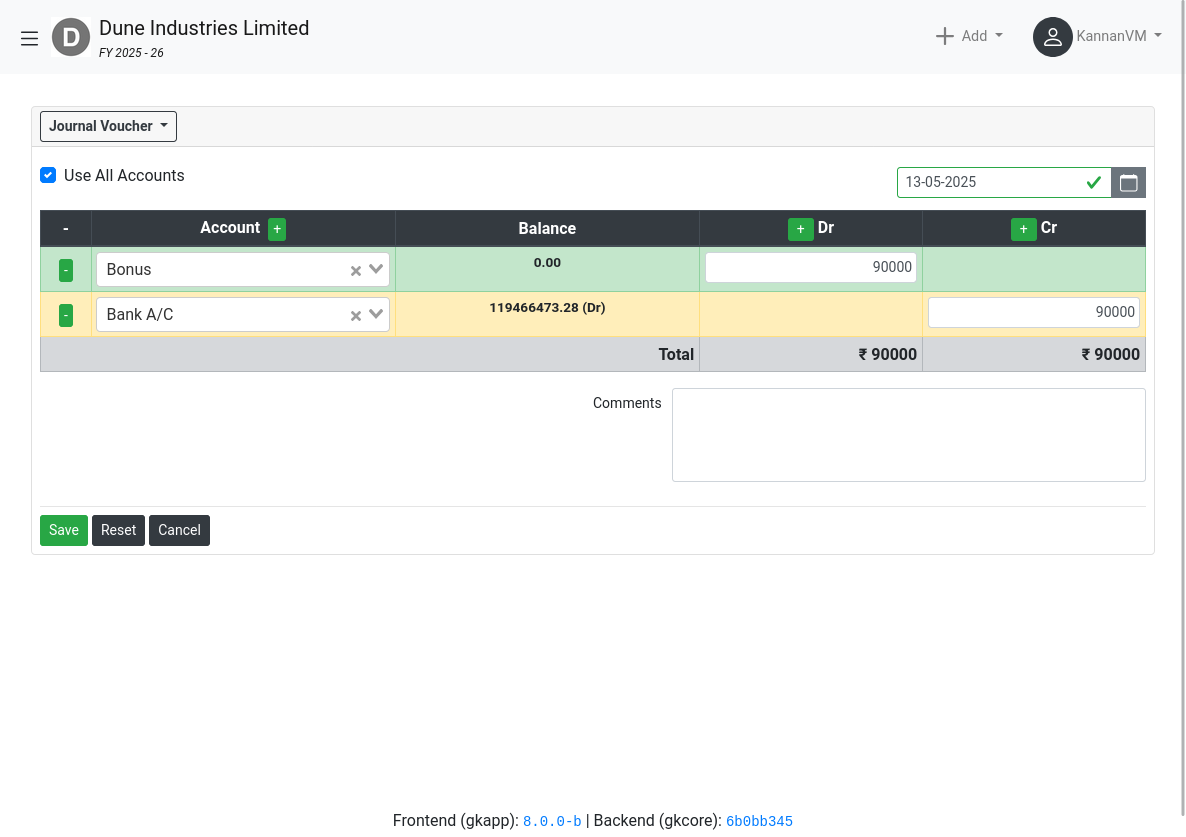This screenshot has width=1186, height=837.
Task: Open the hamburger sidebar menu
Action: click(29, 39)
